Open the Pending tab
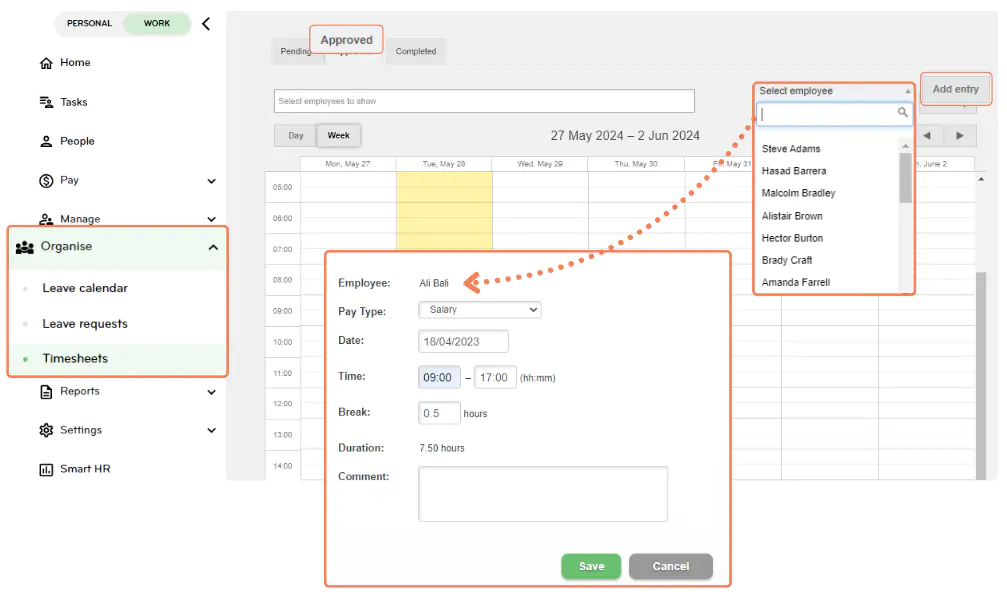The width and height of the screenshot is (1007, 595). click(x=295, y=51)
